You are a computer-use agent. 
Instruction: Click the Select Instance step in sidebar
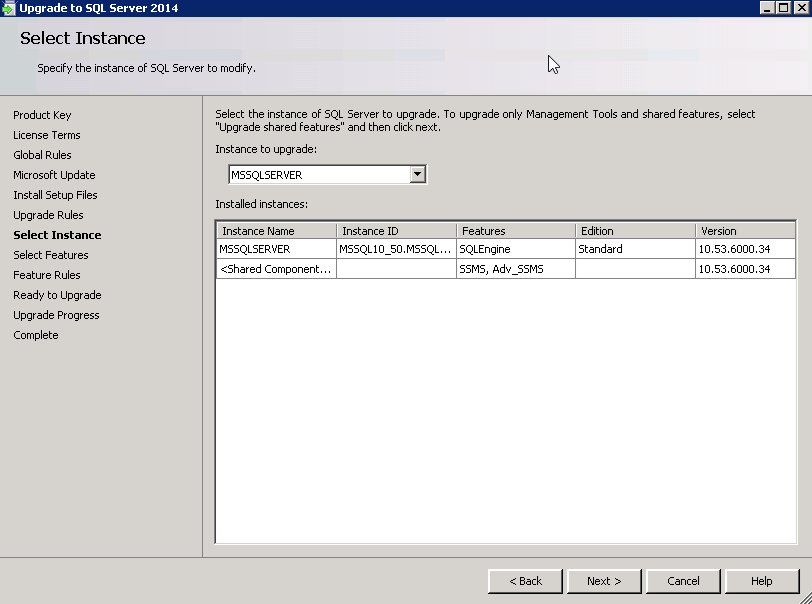click(57, 235)
